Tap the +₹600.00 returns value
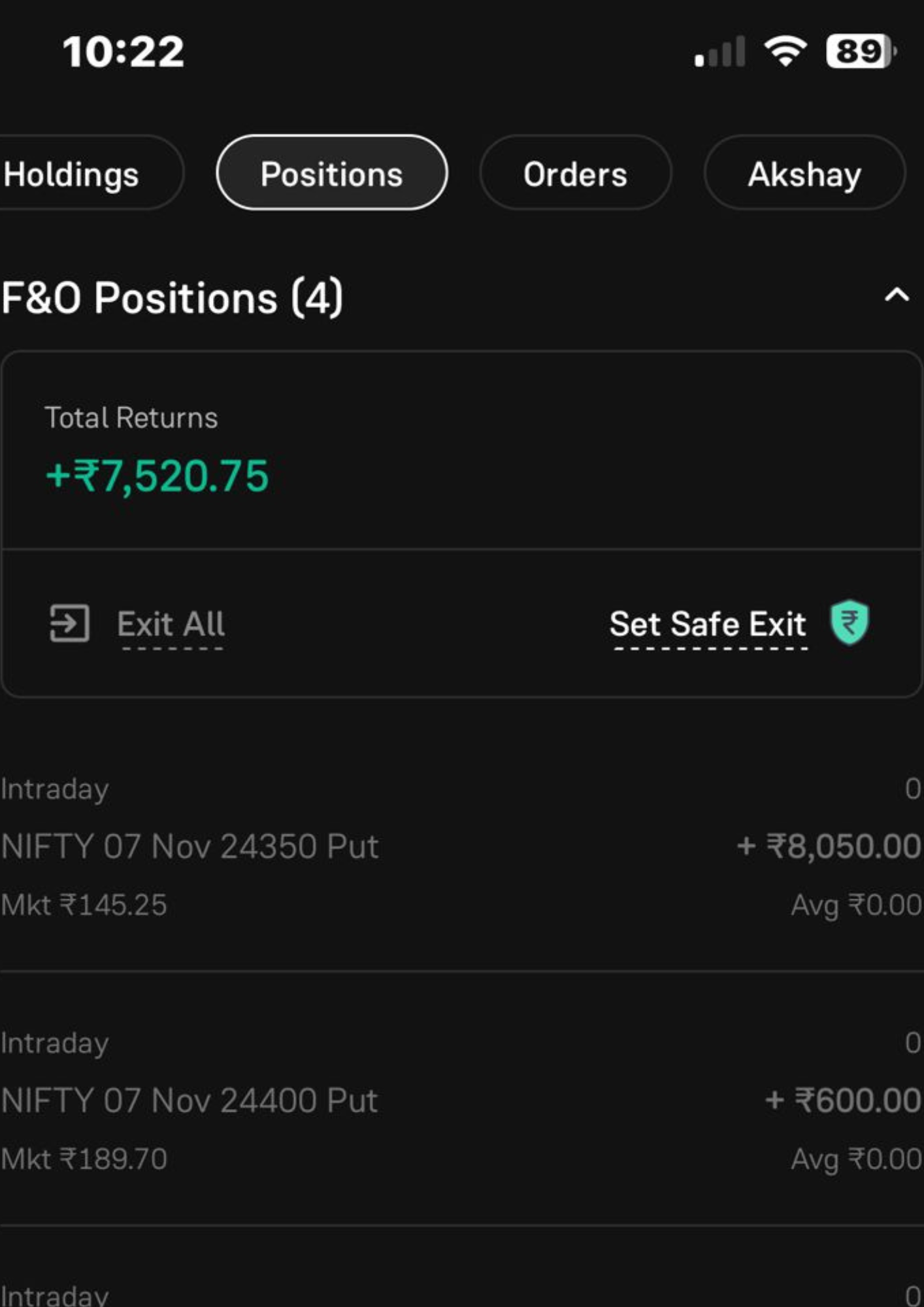This screenshot has height=1307, width=924. click(x=843, y=1100)
